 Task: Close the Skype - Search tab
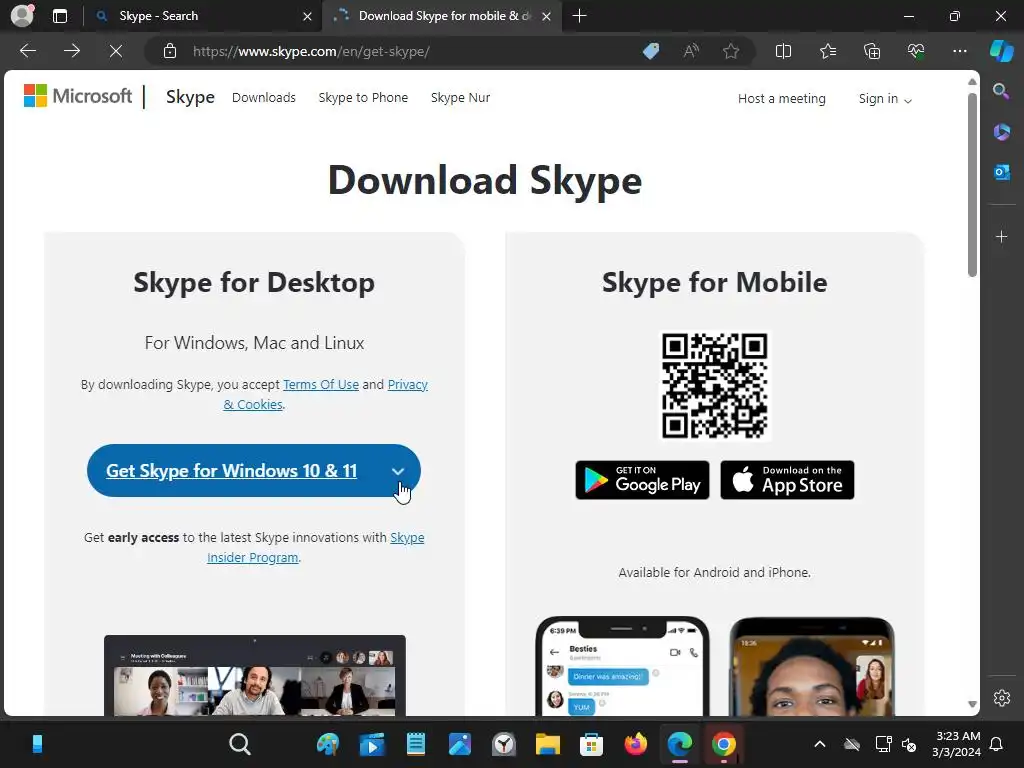pyautogui.click(x=308, y=16)
